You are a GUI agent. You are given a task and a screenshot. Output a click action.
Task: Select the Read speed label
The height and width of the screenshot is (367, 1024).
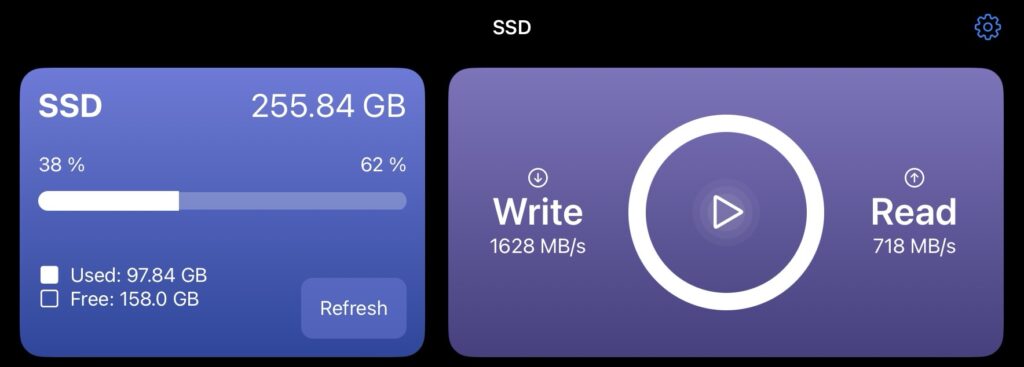(x=914, y=212)
